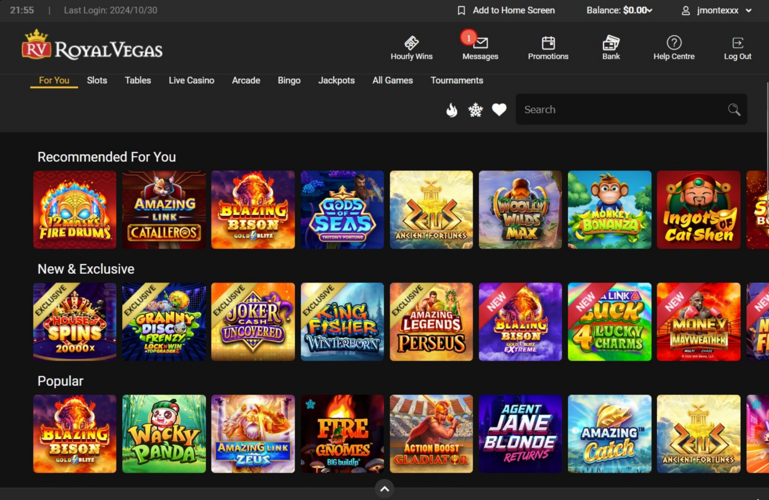
Task: Switch to the Jackpots tab
Action: coord(336,80)
